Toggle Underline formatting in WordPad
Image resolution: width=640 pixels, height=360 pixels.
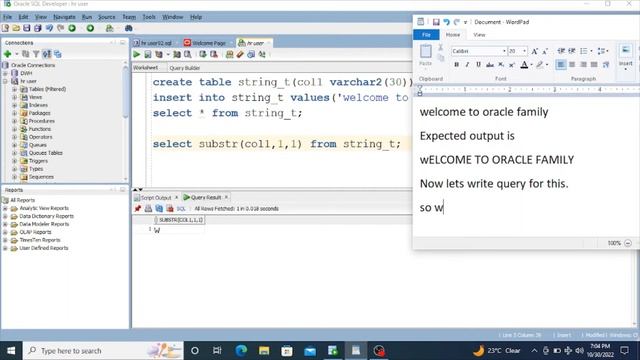click(x=478, y=64)
